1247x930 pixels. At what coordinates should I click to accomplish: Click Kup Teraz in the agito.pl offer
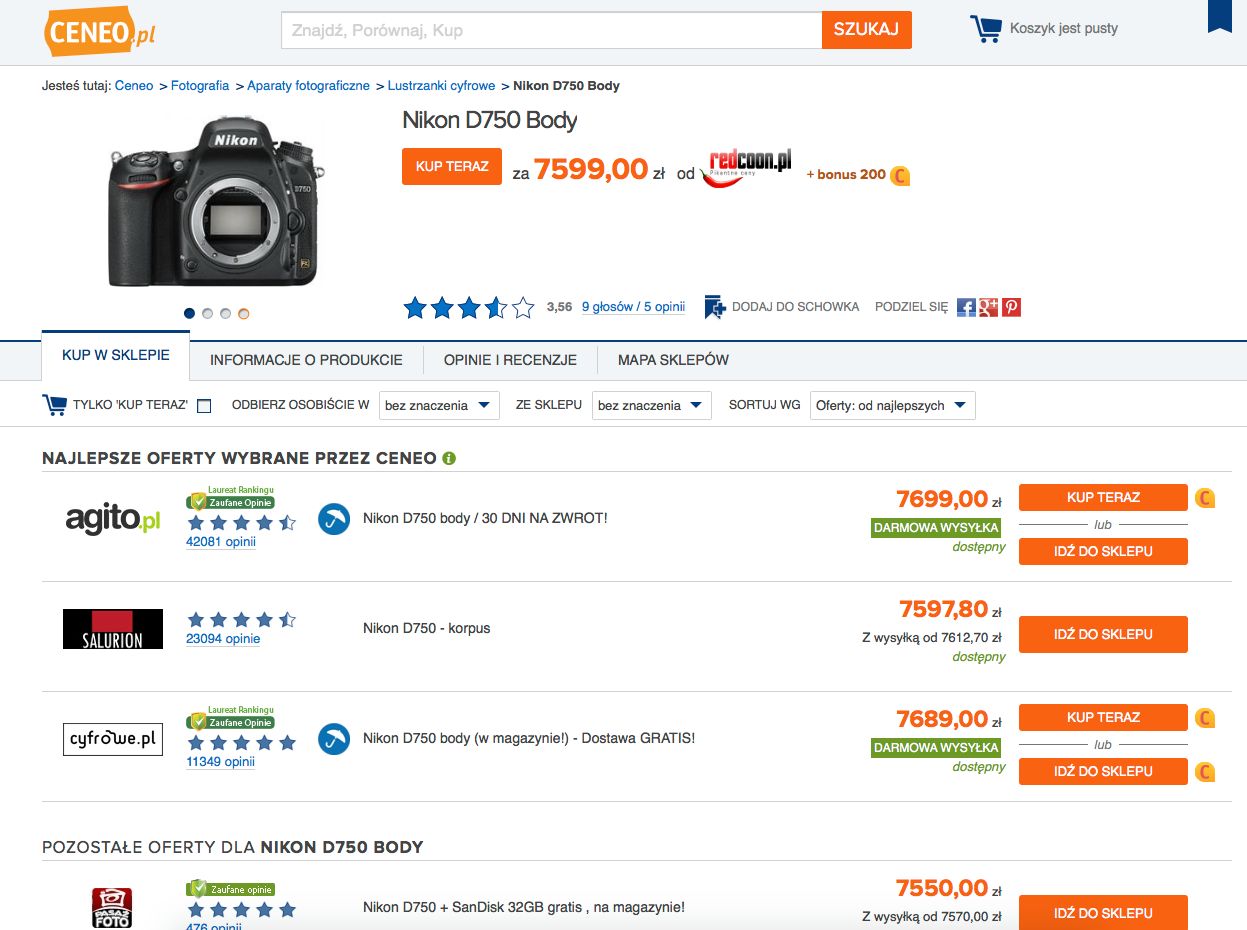[x=1103, y=497]
